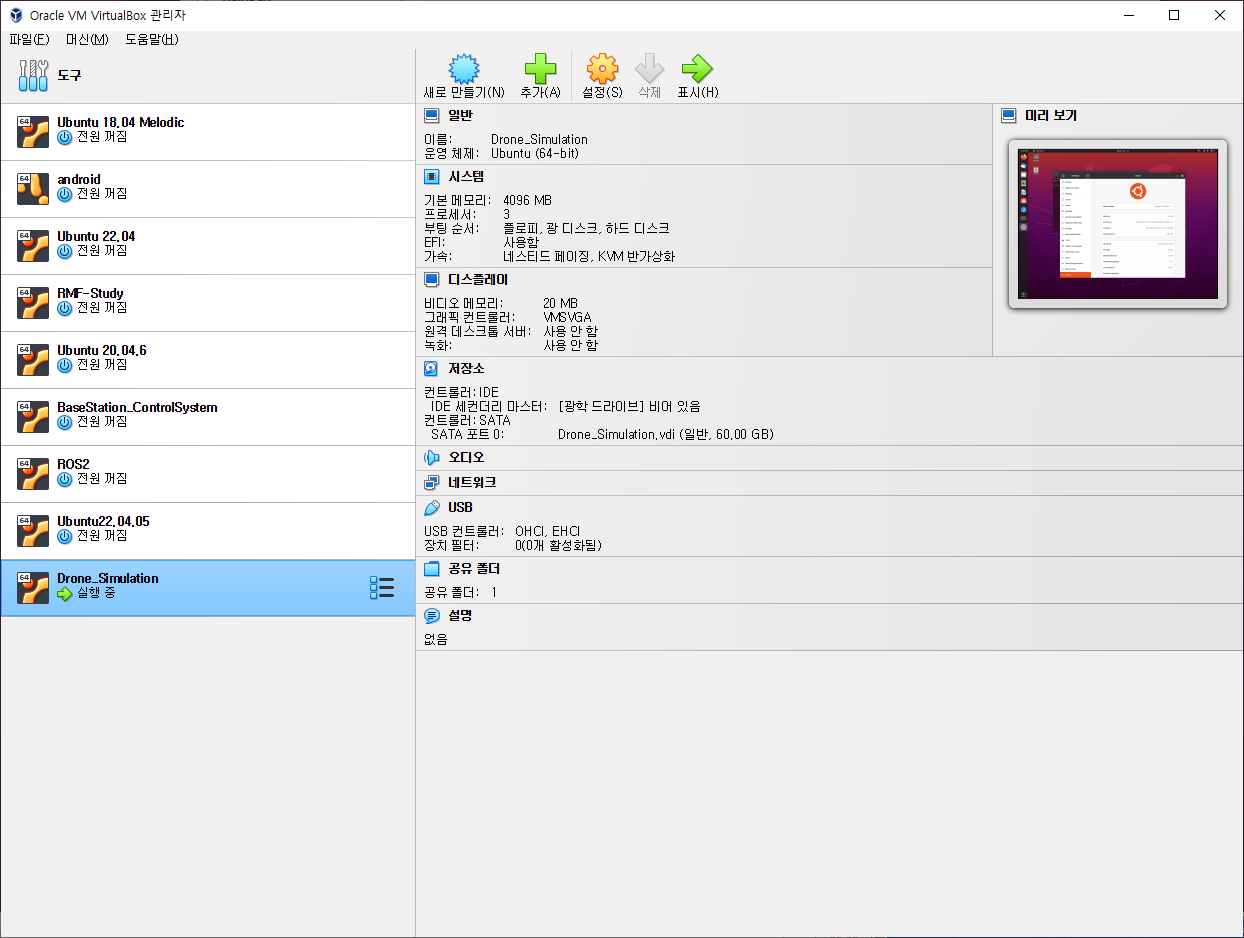Select the RMF-Study machine entry
This screenshot has height=938, width=1244.
coord(207,302)
